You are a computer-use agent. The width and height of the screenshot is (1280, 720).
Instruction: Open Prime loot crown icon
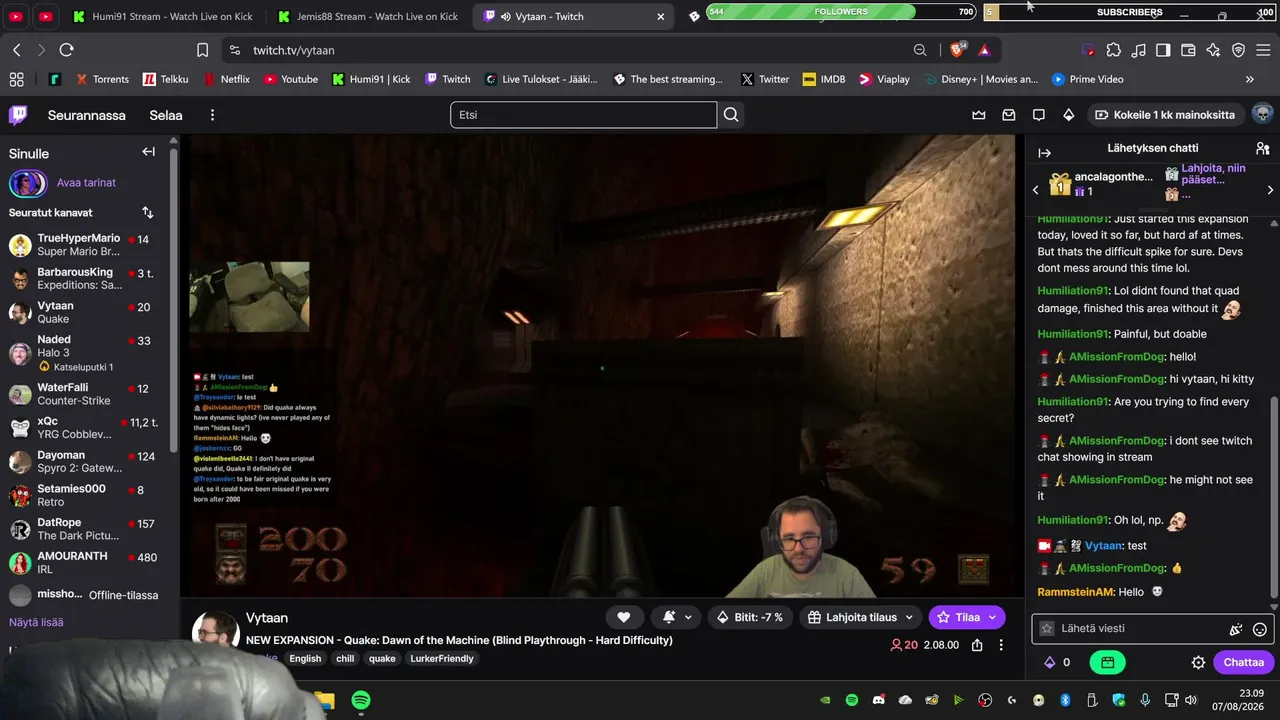click(x=979, y=115)
